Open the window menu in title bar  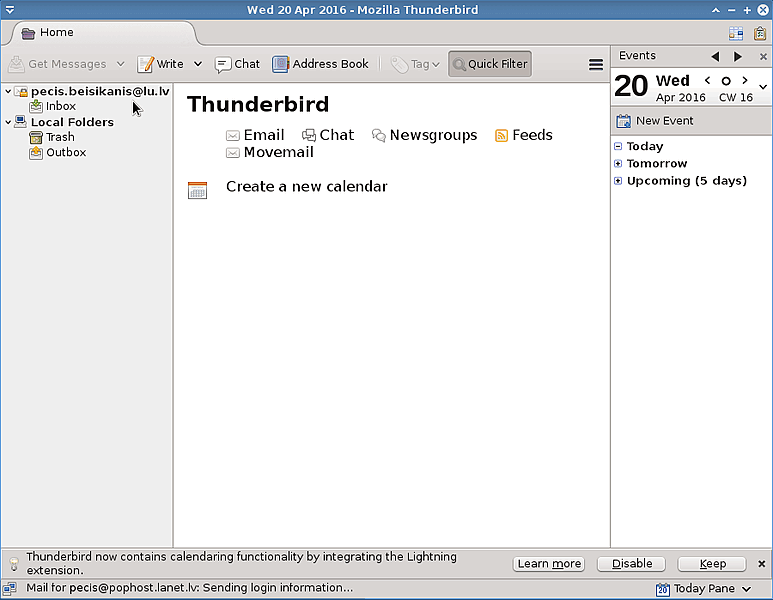[x=9, y=10]
